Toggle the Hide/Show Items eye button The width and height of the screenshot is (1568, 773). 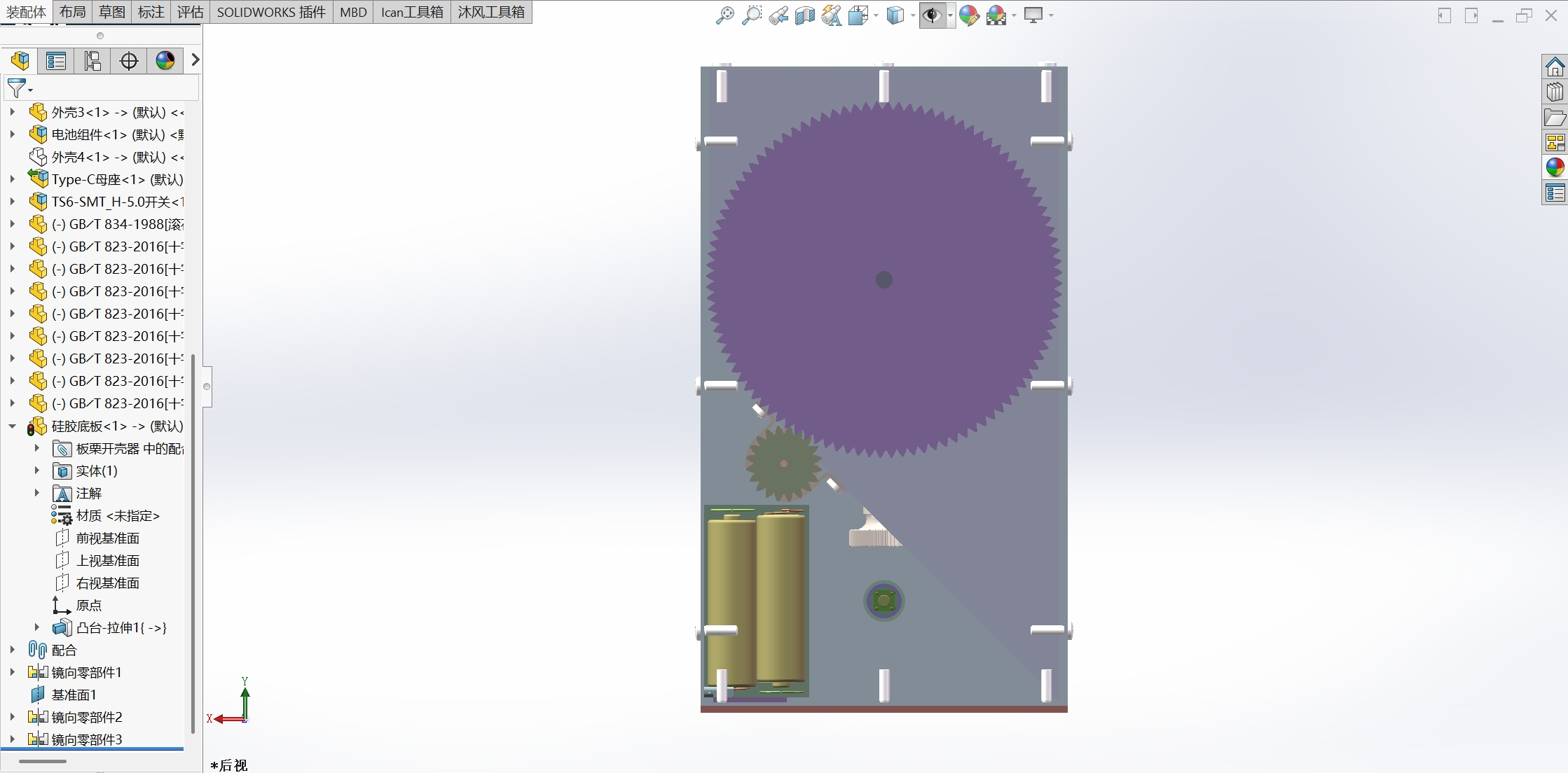pyautogui.click(x=931, y=15)
